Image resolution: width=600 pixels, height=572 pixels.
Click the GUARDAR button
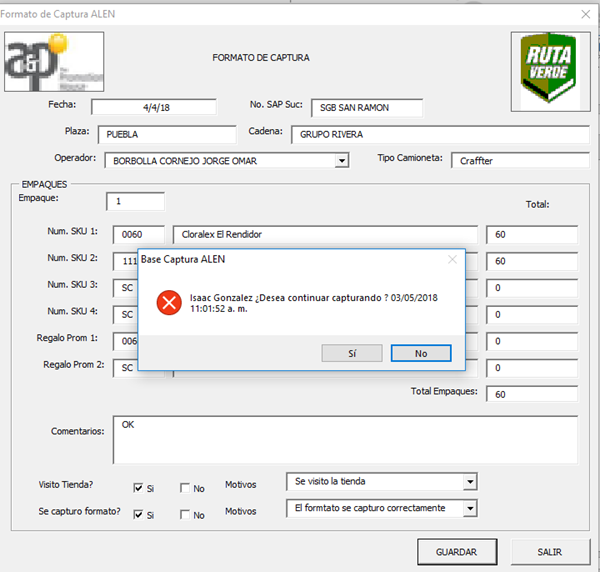pyautogui.click(x=457, y=551)
